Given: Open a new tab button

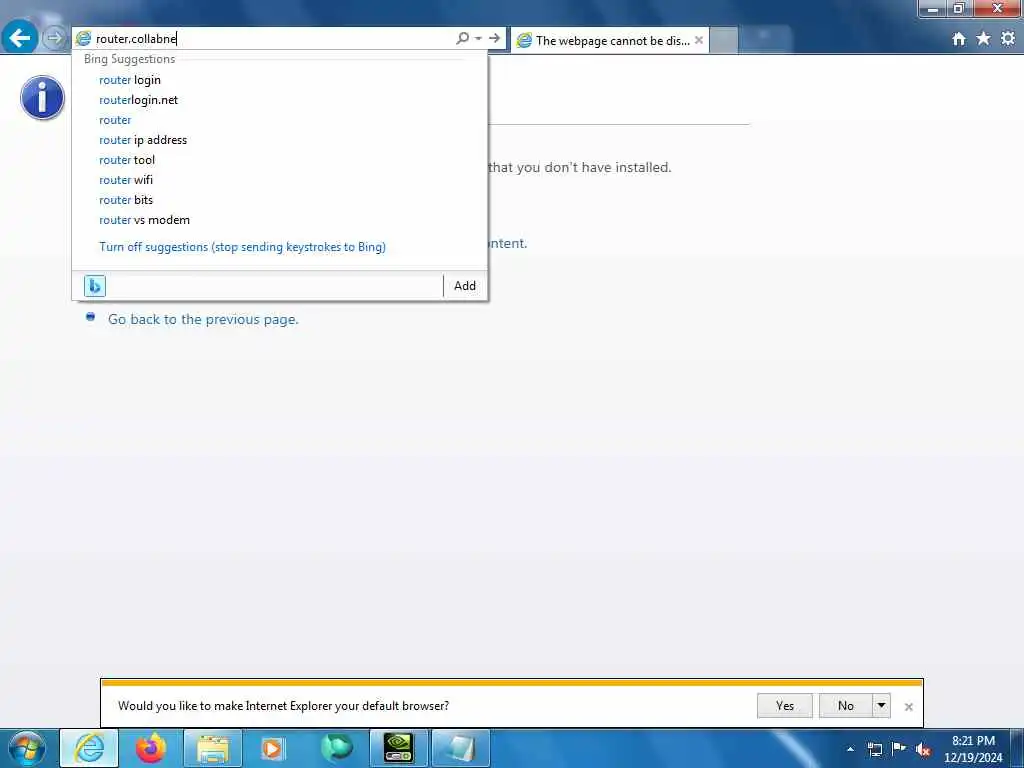Looking at the screenshot, I should [724, 40].
